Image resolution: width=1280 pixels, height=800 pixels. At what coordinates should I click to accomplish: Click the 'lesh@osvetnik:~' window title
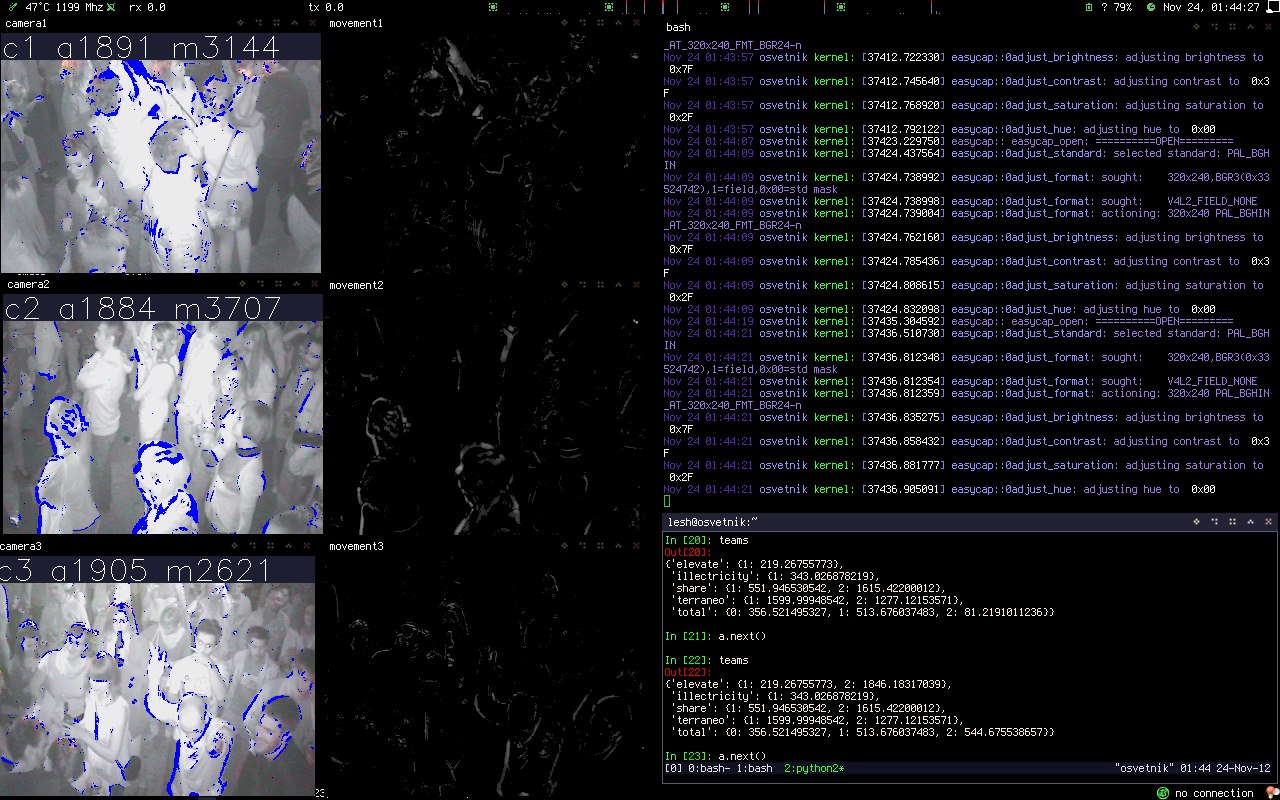(713, 522)
